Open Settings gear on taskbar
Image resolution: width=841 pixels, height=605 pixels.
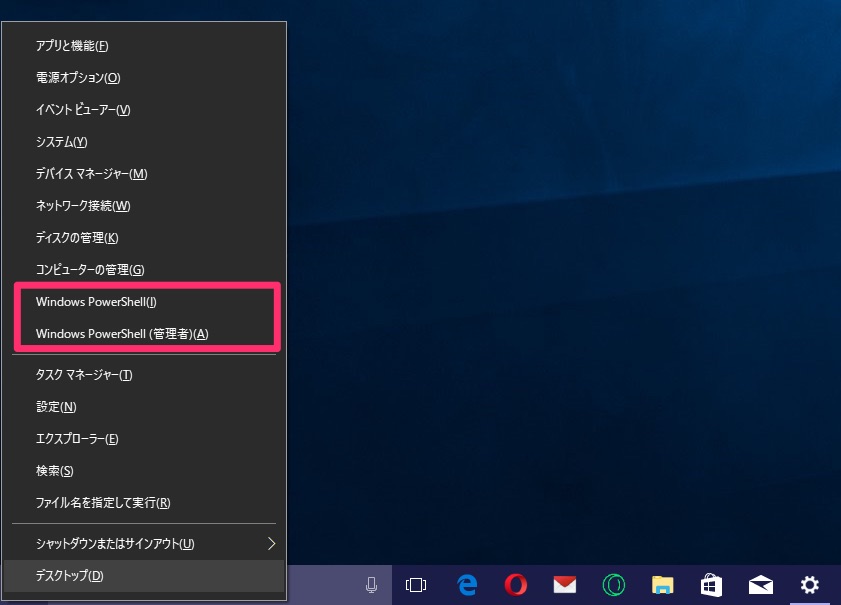[x=810, y=585]
